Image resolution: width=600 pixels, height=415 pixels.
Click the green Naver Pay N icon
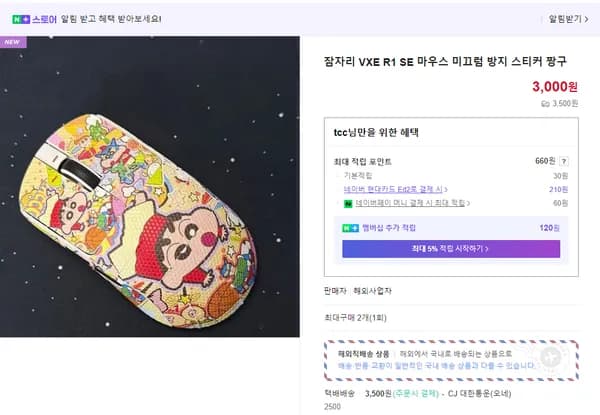click(x=347, y=203)
